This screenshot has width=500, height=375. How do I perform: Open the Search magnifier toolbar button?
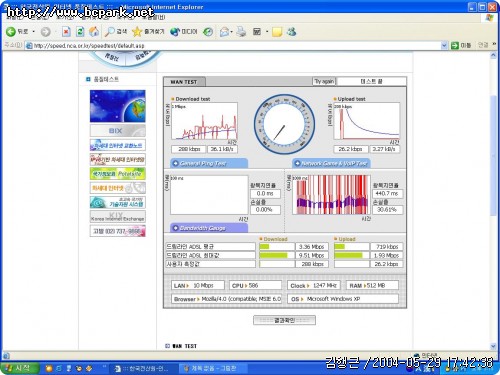[116, 32]
